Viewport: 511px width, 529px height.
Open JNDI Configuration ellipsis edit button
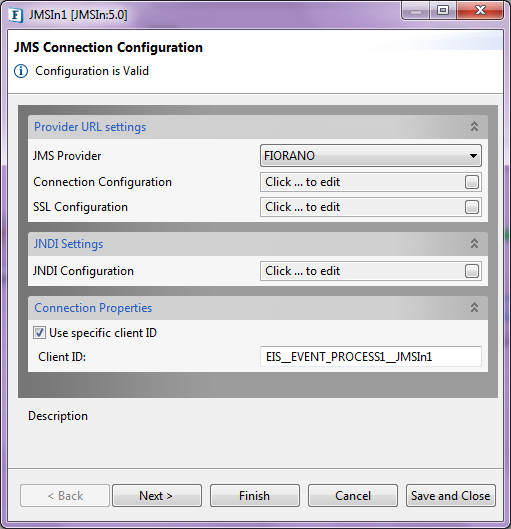tap(472, 271)
